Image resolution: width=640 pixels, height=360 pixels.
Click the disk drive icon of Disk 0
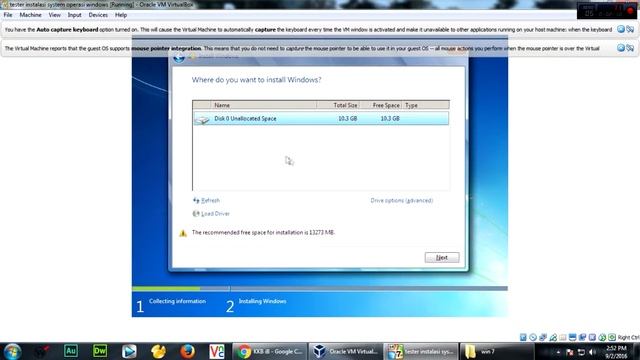click(202, 119)
